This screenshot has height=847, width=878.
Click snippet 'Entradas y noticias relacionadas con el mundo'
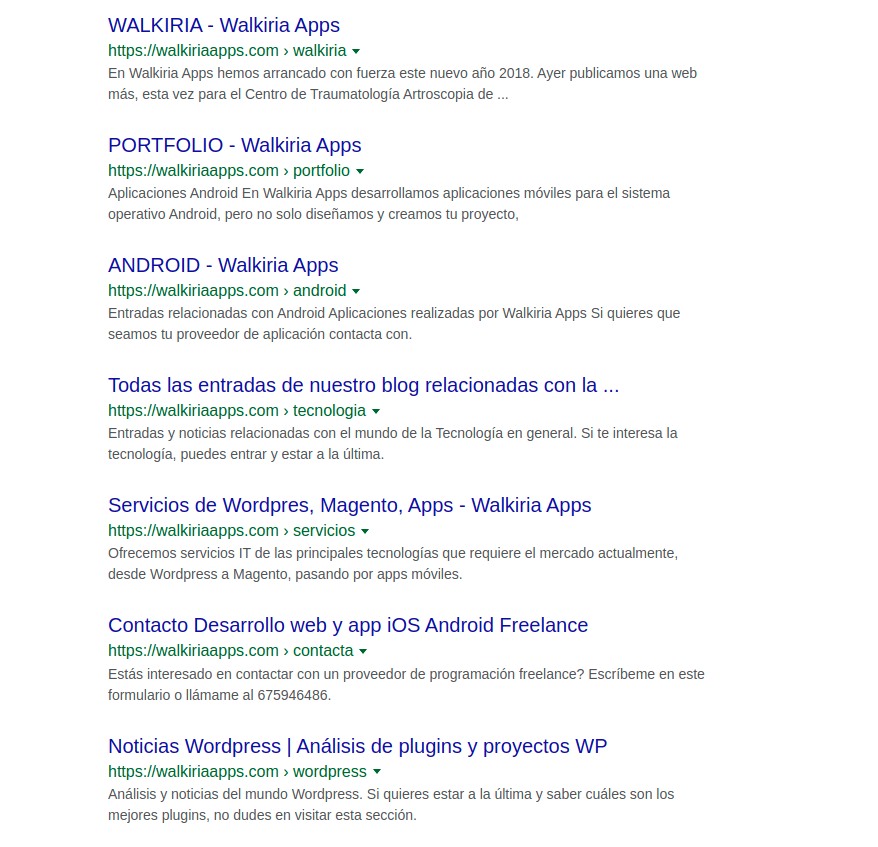click(393, 443)
